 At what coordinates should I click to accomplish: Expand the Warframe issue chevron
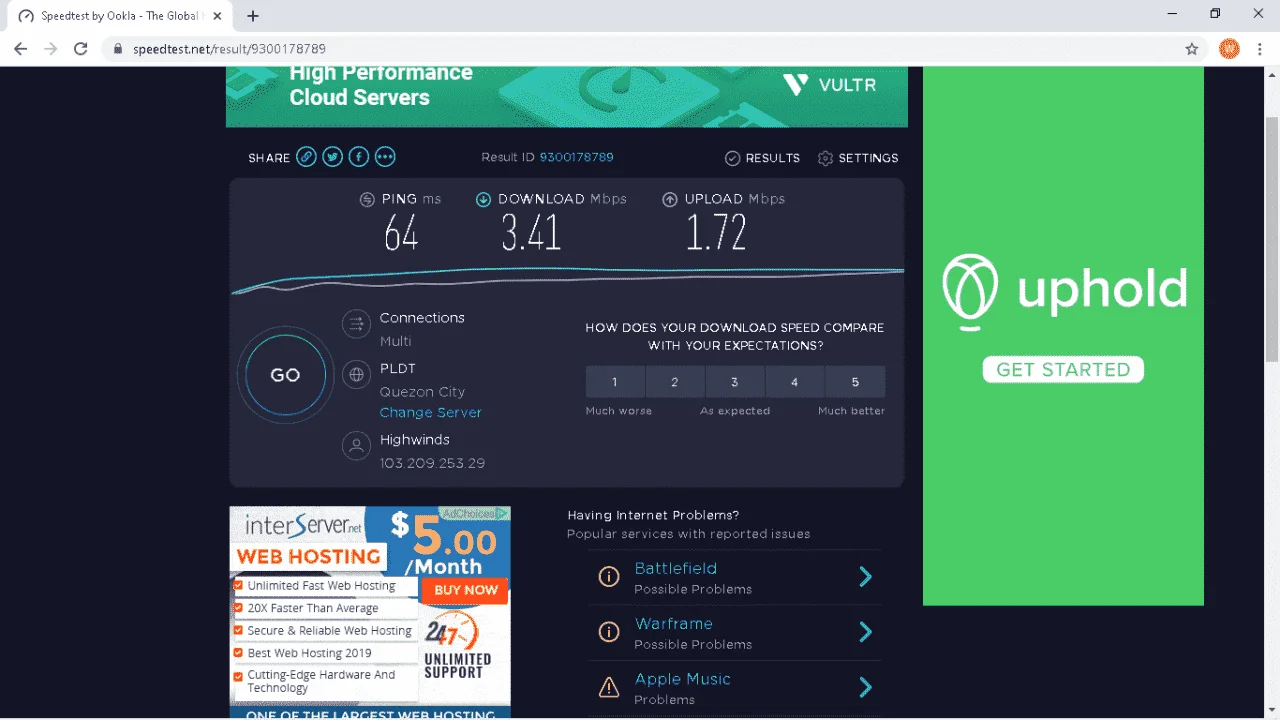pos(865,632)
